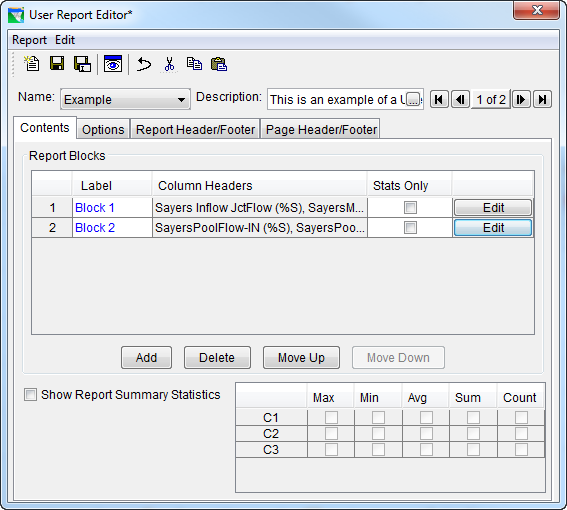The width and height of the screenshot is (567, 510).
Task: Open the Report menu
Action: (29, 40)
